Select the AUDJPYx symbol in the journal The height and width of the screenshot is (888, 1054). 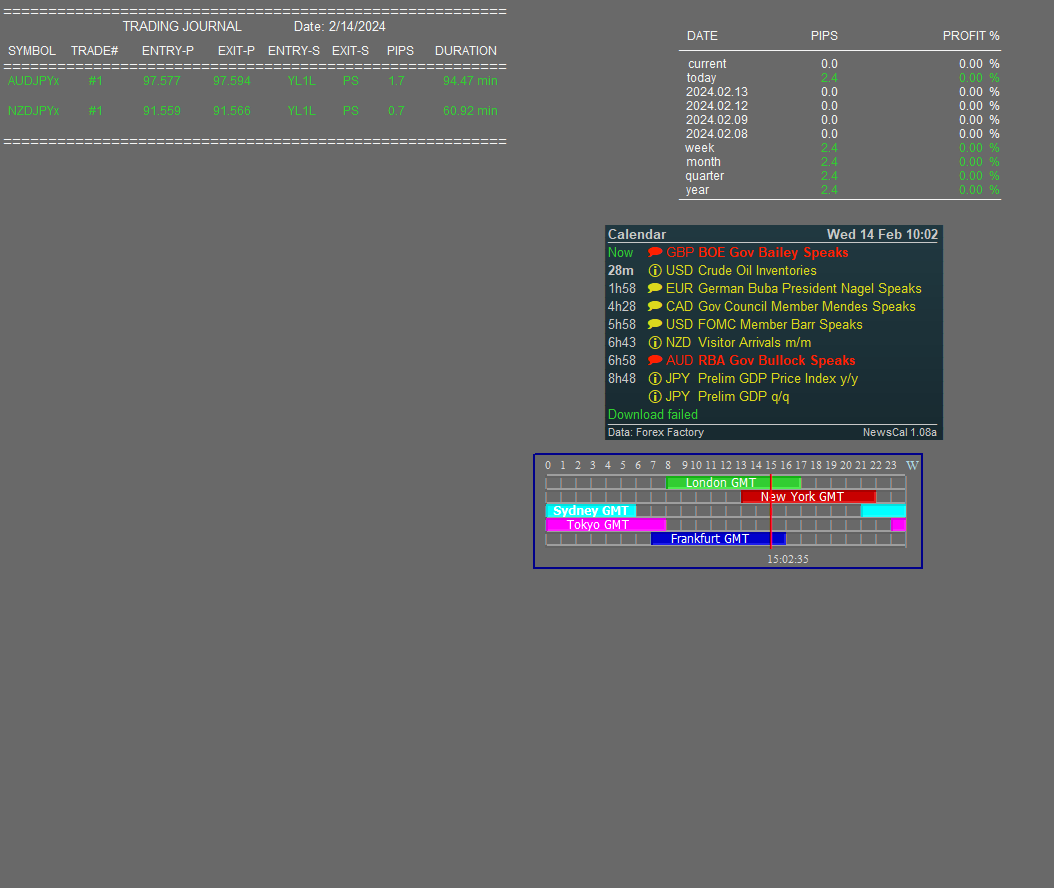(34, 81)
